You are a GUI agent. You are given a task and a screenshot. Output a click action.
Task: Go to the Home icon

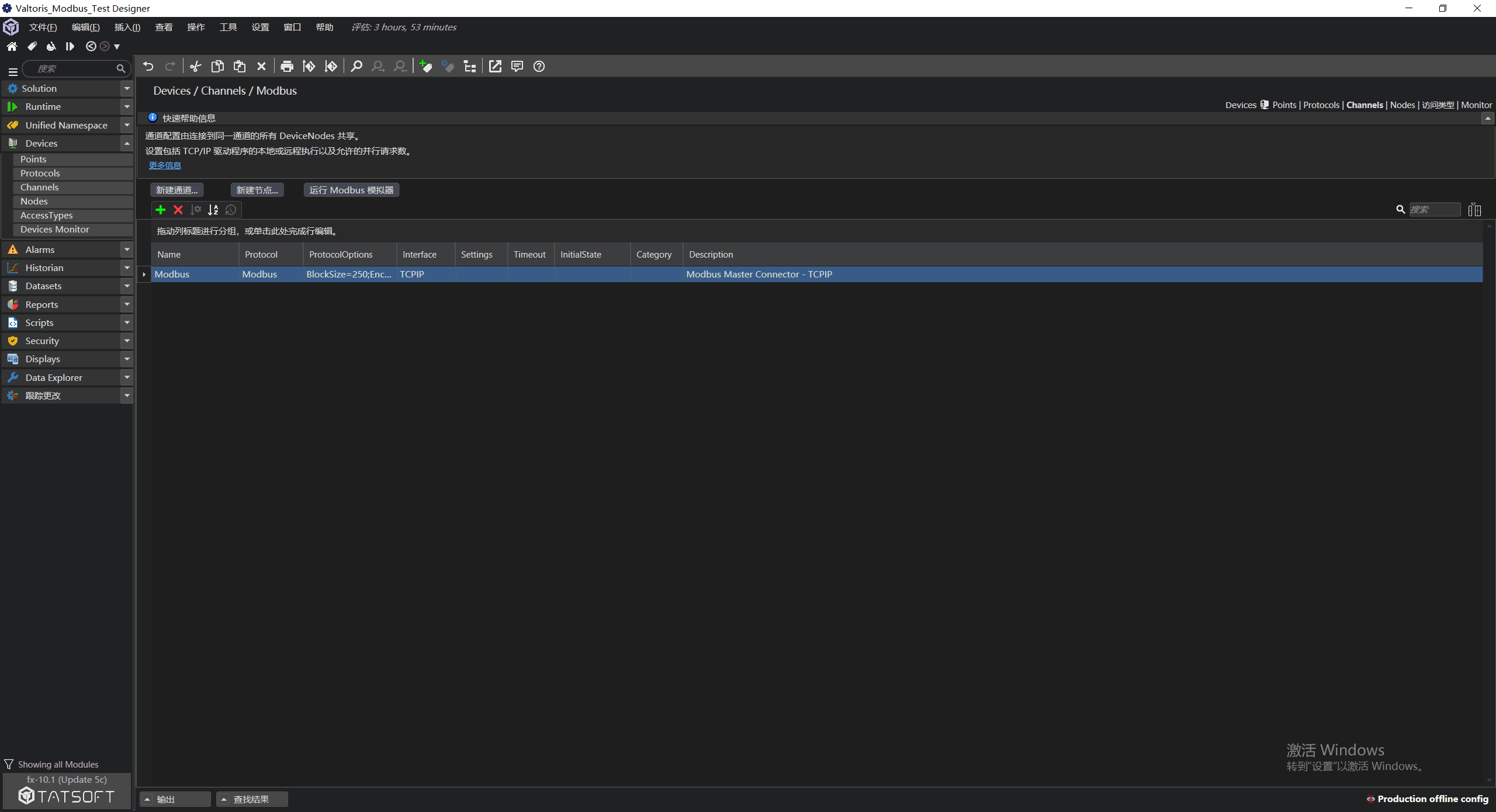pyautogui.click(x=12, y=47)
